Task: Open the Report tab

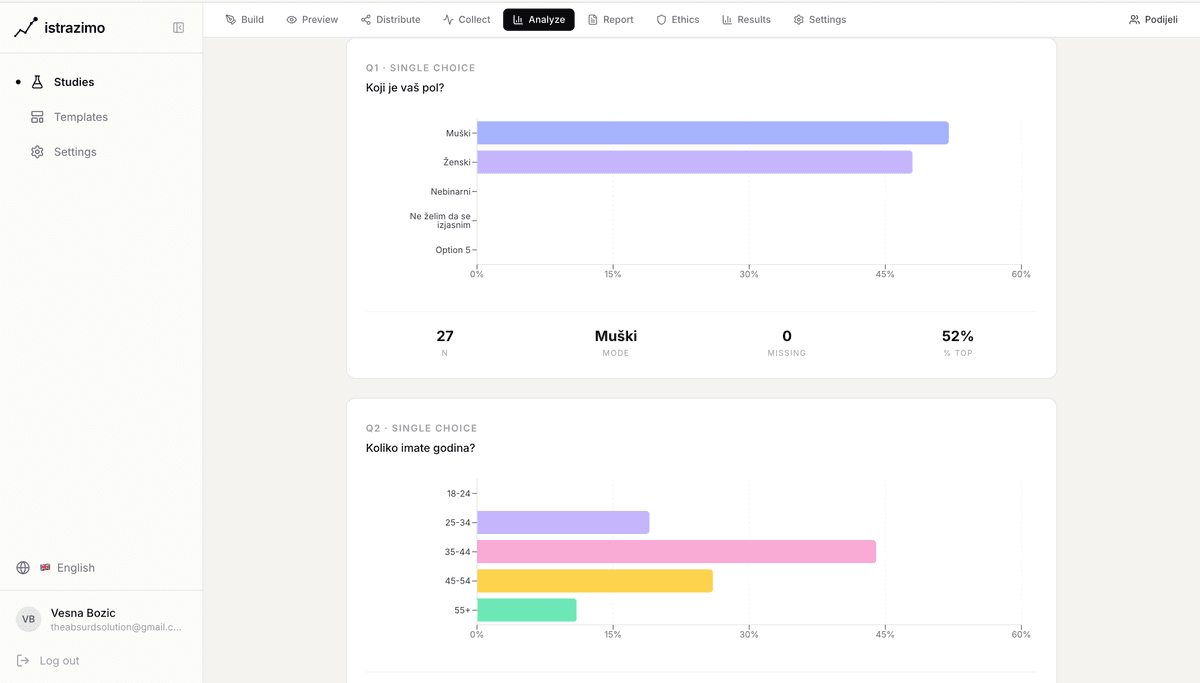Action: tap(610, 20)
